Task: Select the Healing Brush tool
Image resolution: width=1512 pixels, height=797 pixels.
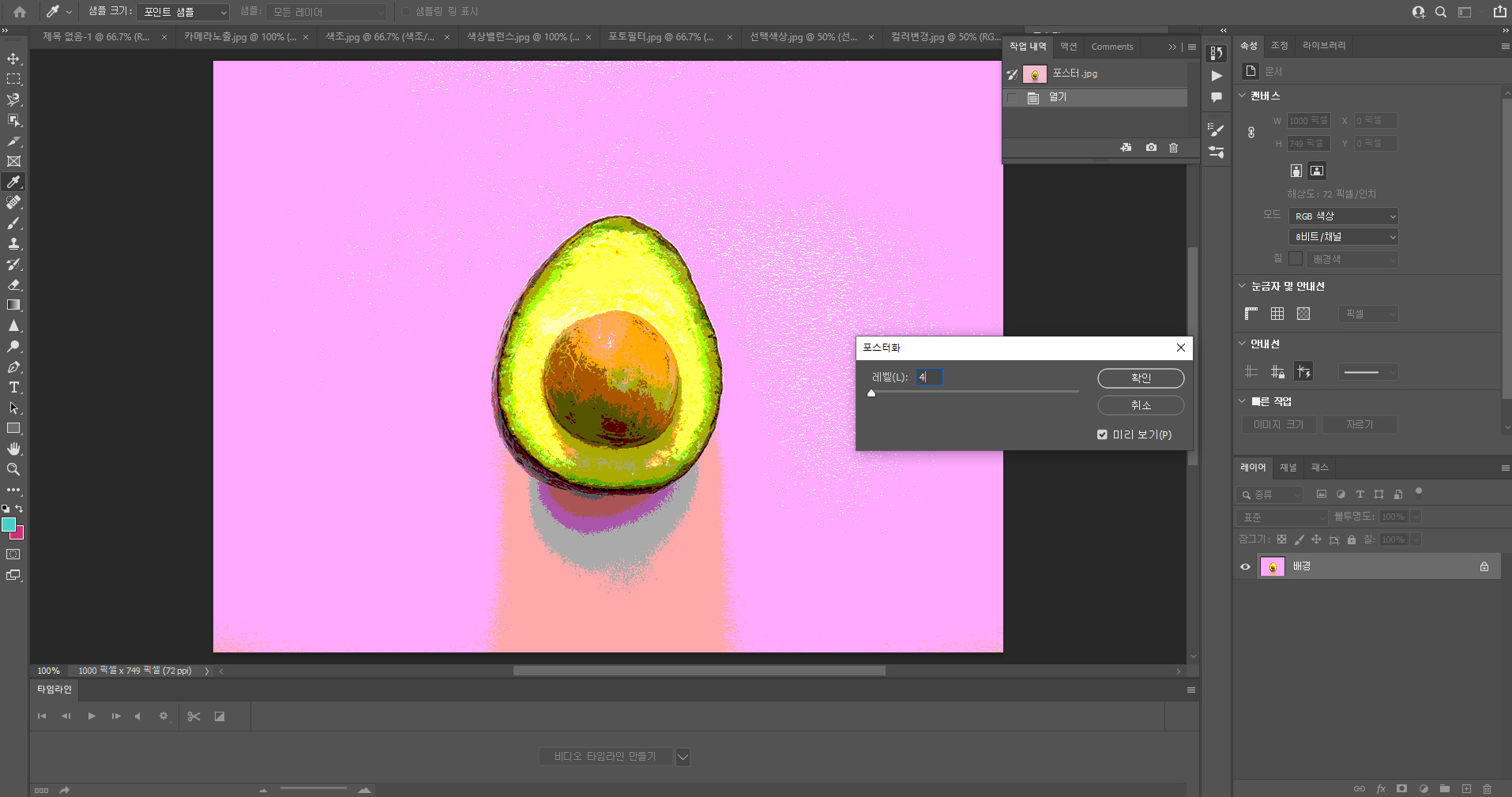Action: tap(13, 203)
